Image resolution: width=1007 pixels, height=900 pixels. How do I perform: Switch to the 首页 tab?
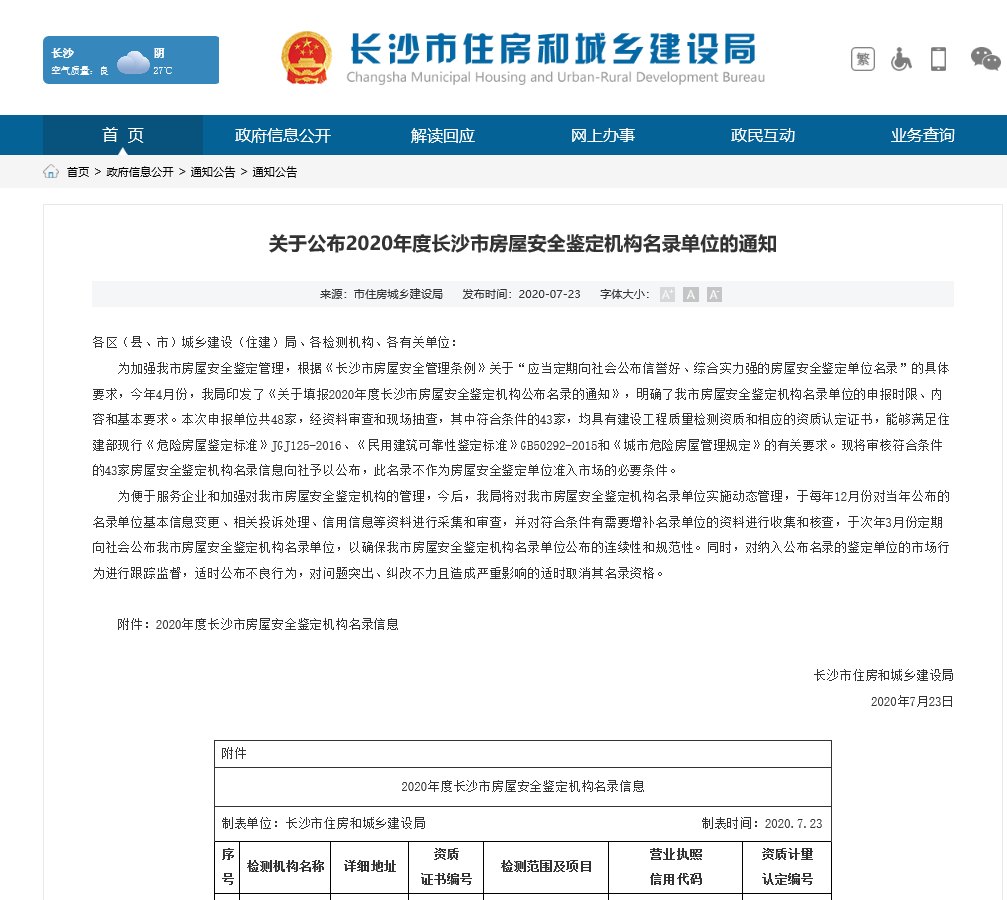coord(121,134)
